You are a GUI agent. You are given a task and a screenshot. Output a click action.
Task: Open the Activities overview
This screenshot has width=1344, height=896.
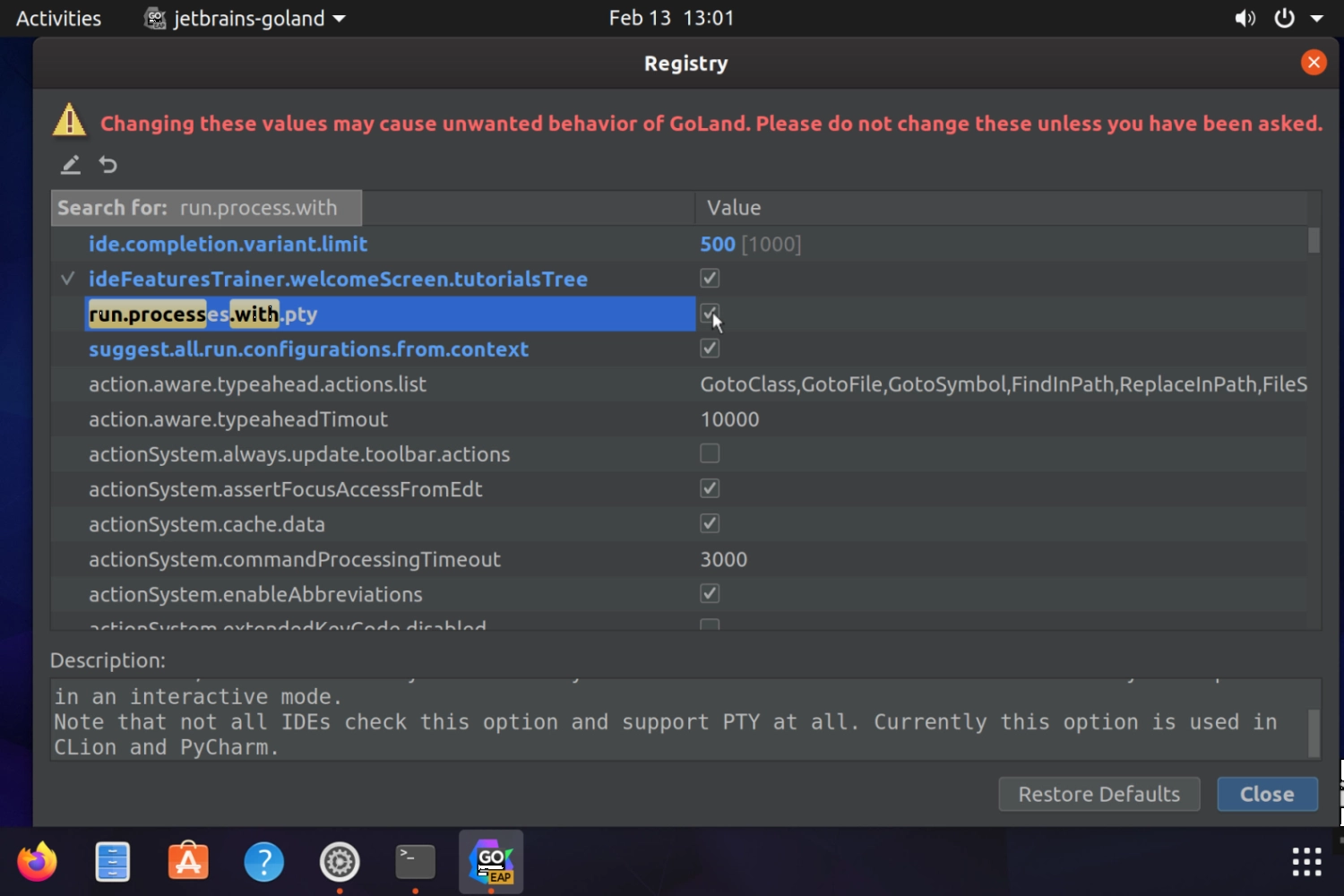[x=58, y=18]
